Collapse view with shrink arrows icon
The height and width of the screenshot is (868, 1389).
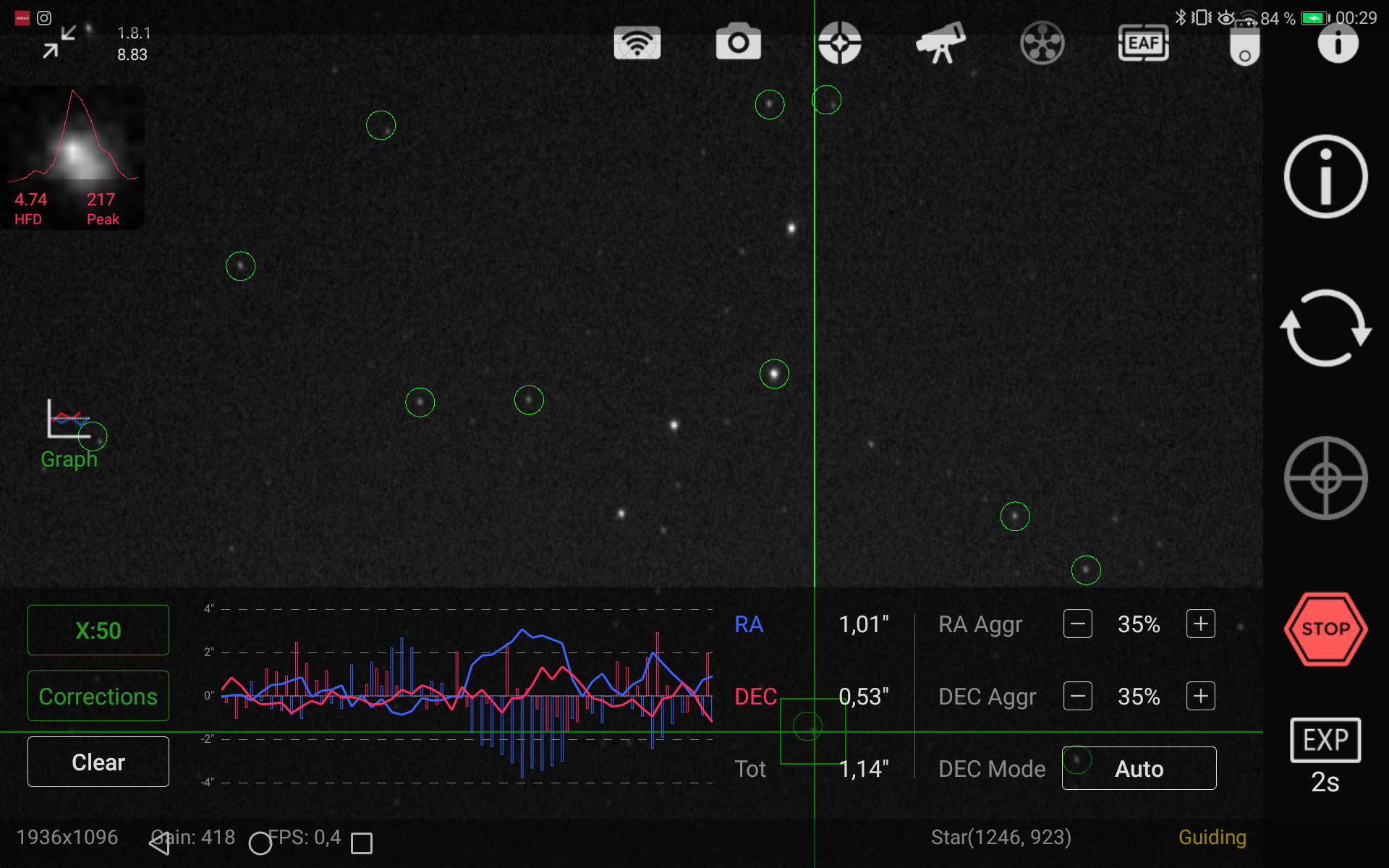pos(59,42)
